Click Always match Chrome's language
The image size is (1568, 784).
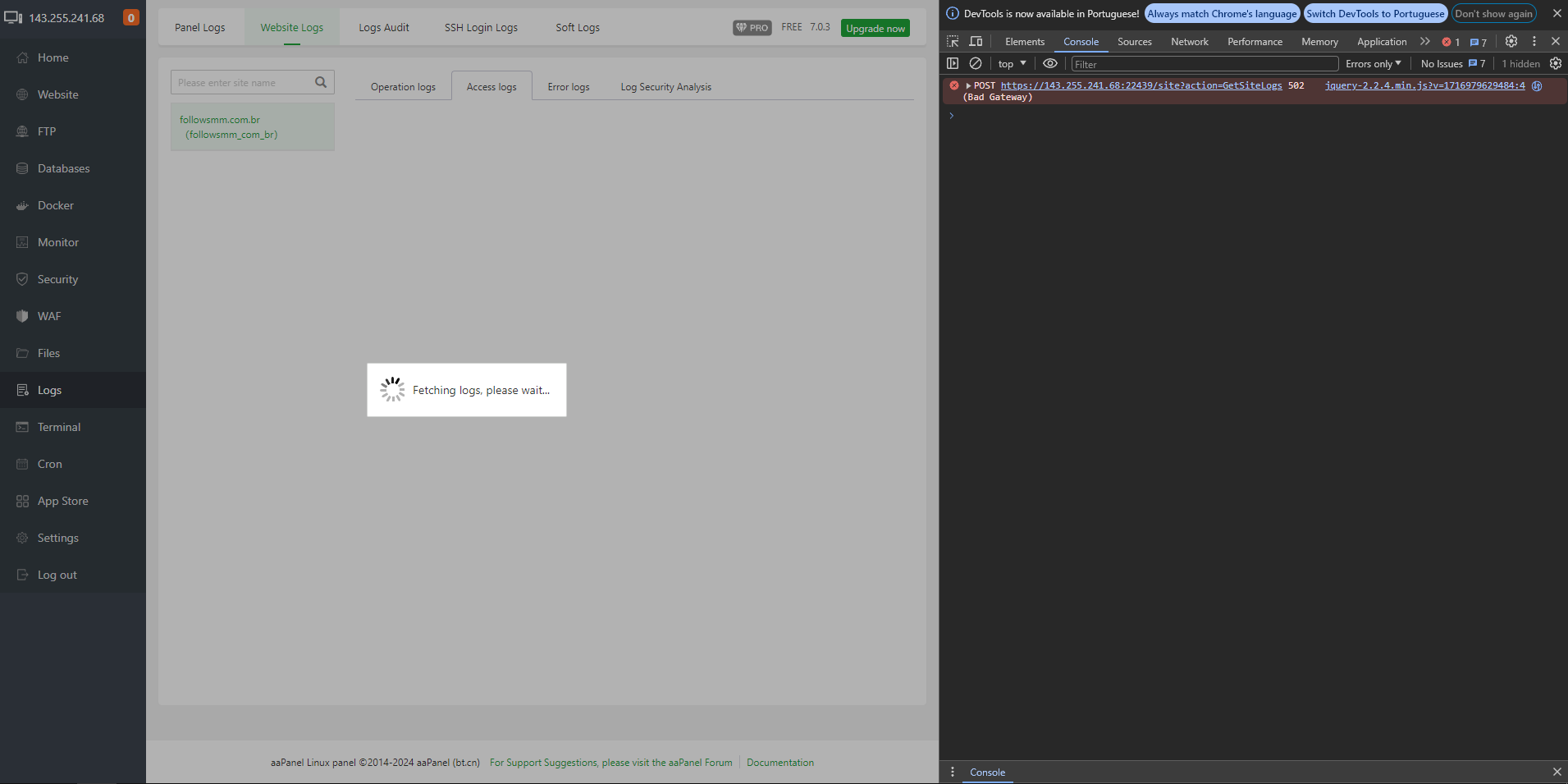click(x=1222, y=13)
